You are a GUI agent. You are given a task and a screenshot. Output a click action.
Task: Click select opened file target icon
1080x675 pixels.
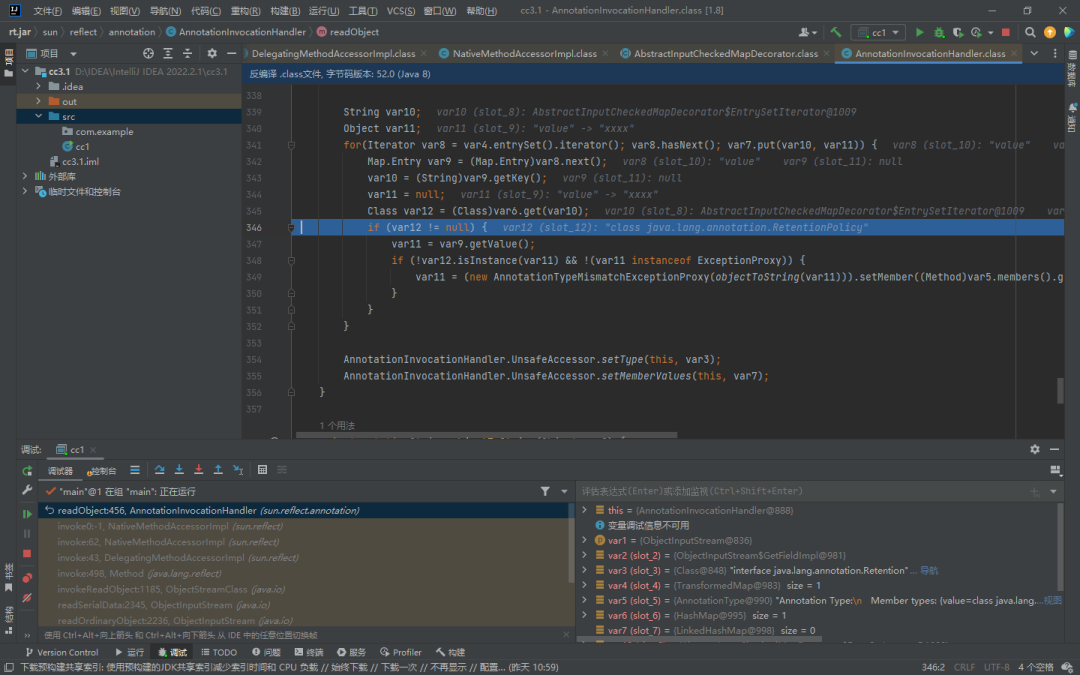(x=148, y=53)
